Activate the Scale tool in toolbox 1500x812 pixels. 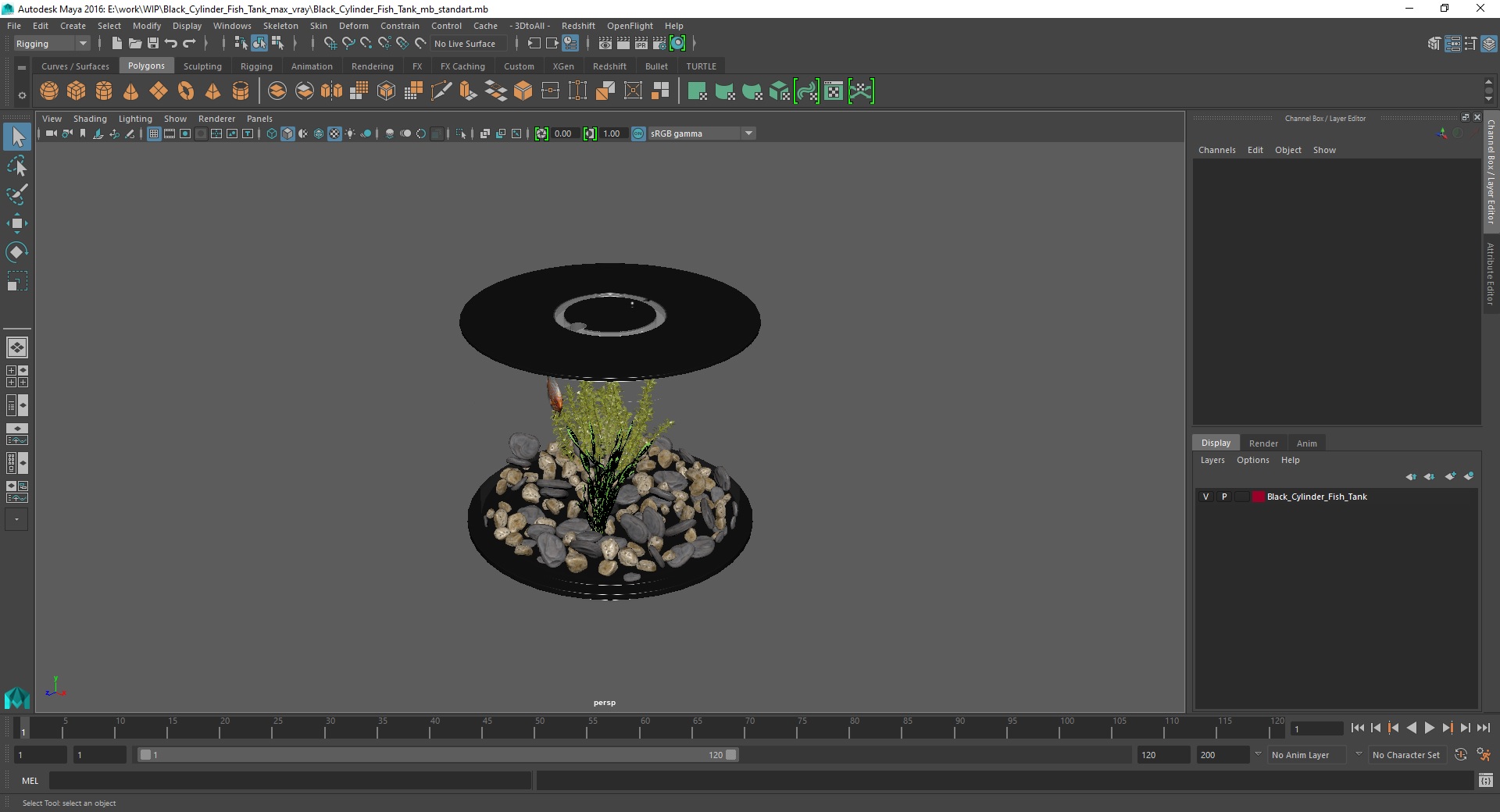pyautogui.click(x=17, y=281)
